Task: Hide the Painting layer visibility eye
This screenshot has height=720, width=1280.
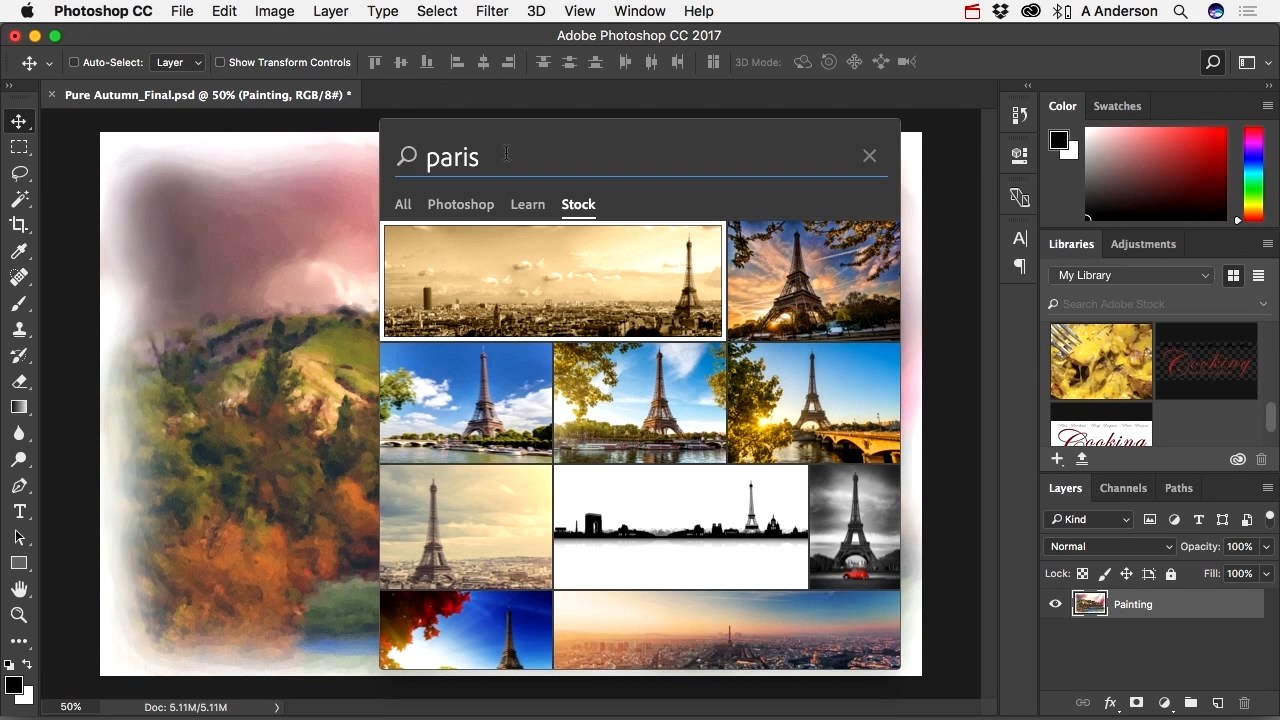Action: coord(1055,604)
